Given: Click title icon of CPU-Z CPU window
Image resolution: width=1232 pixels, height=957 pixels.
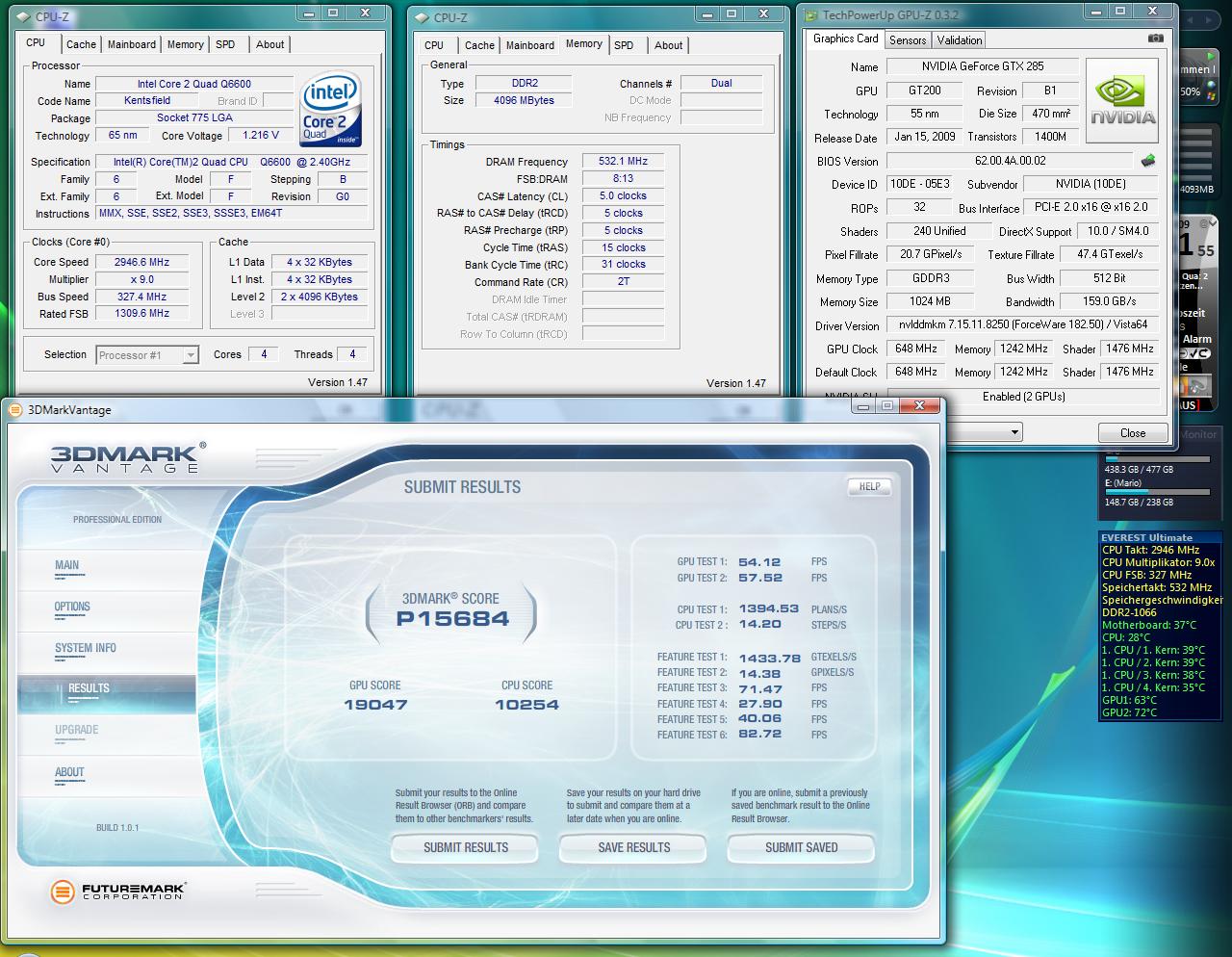Looking at the screenshot, I should pos(23,17).
